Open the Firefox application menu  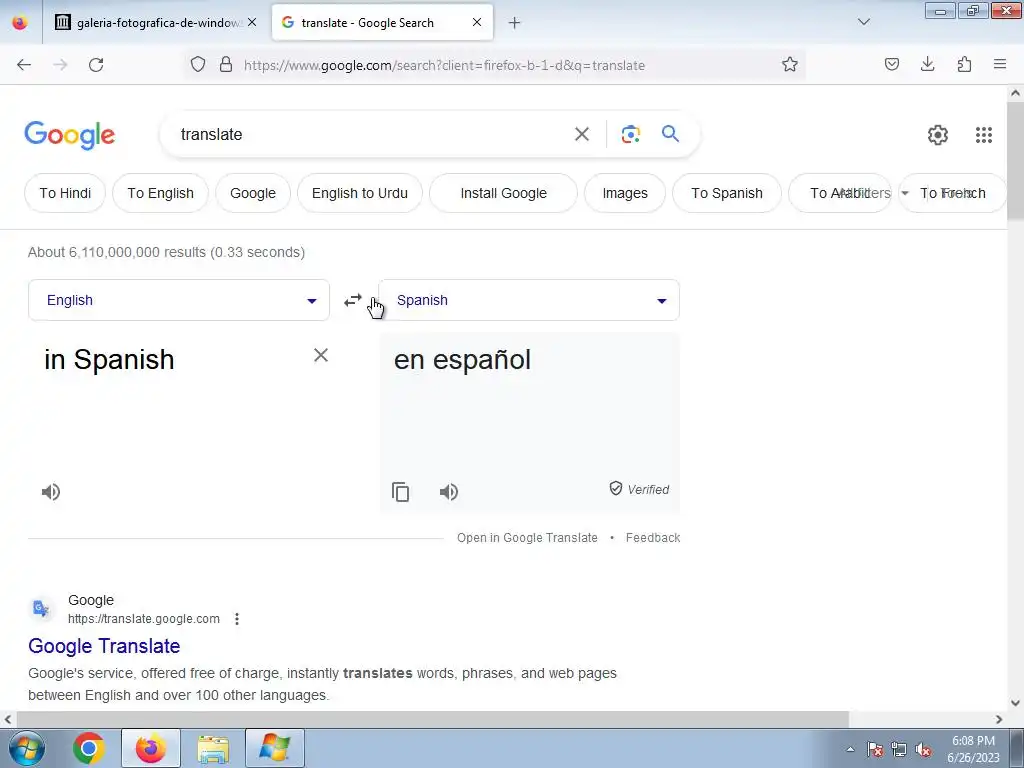[1000, 64]
